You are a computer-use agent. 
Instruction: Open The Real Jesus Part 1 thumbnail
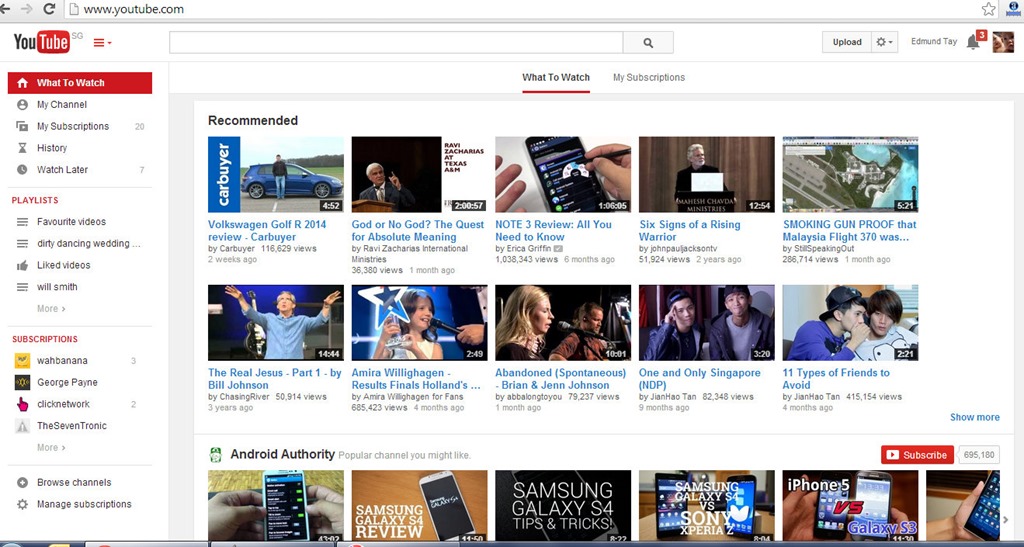coord(276,322)
